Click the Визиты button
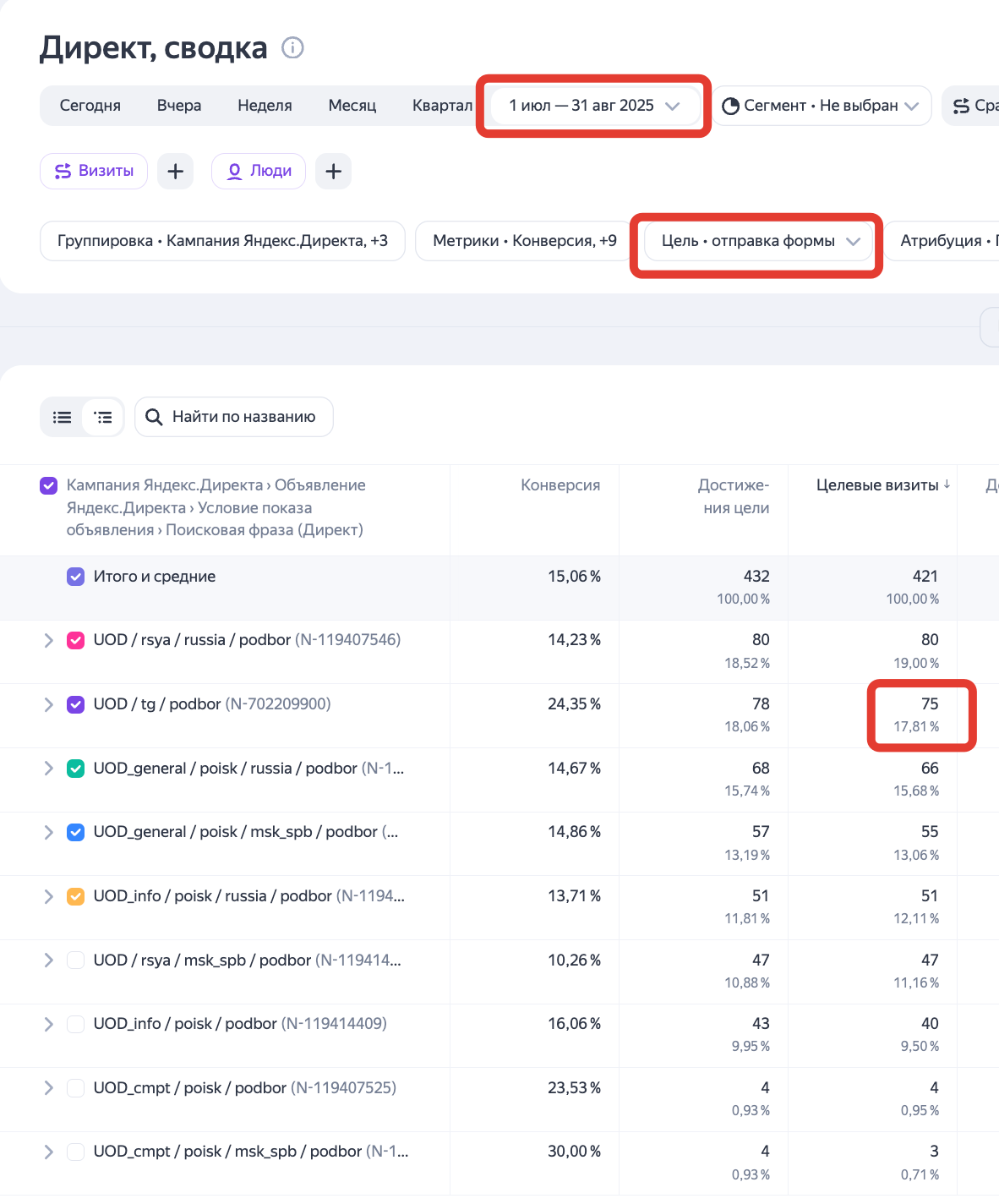This screenshot has height=1204, width=999. 94,171
